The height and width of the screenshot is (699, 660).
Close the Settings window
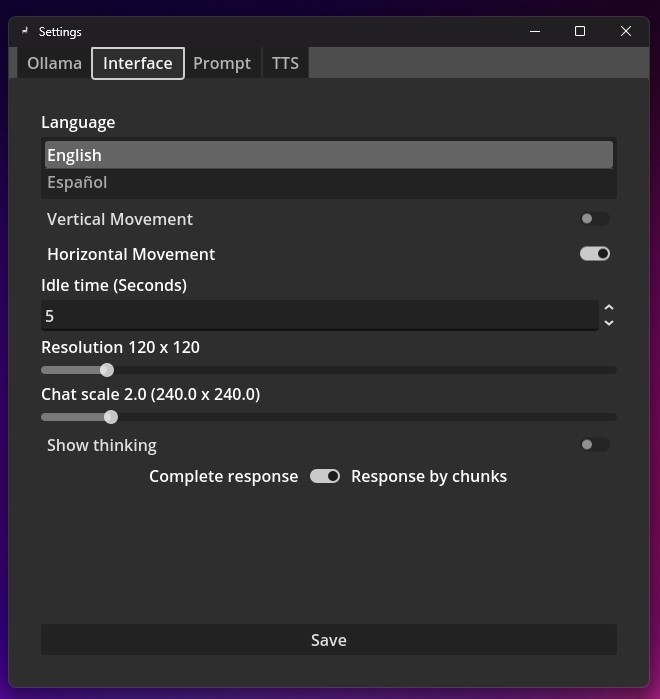pos(626,32)
